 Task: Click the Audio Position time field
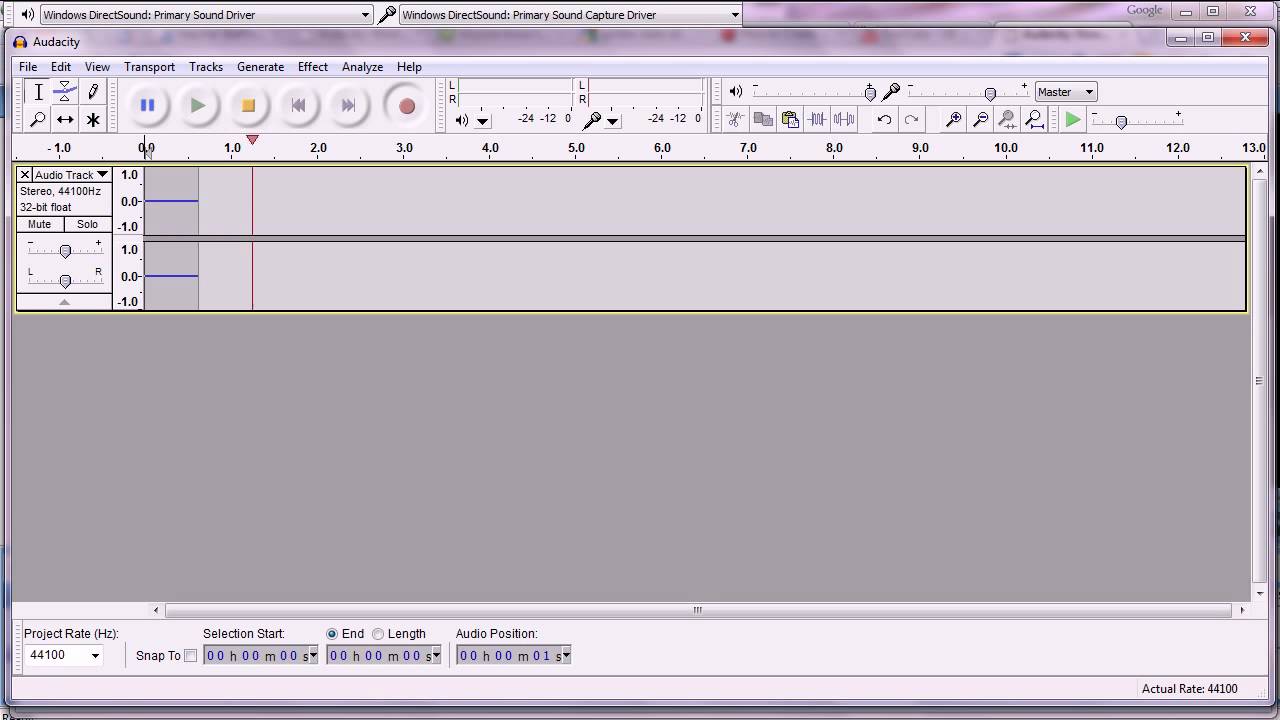click(x=513, y=655)
